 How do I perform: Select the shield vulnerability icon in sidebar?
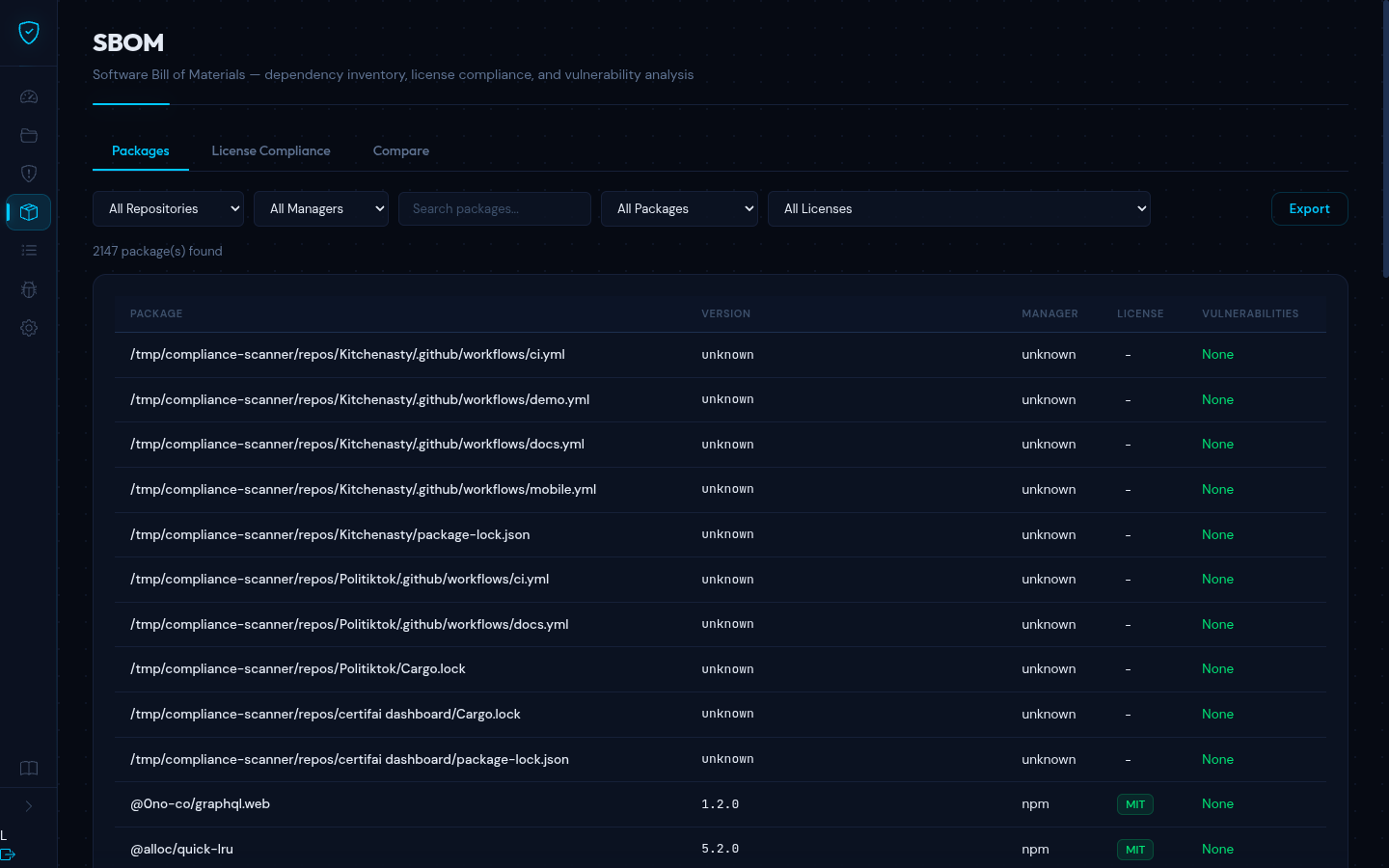(28, 174)
